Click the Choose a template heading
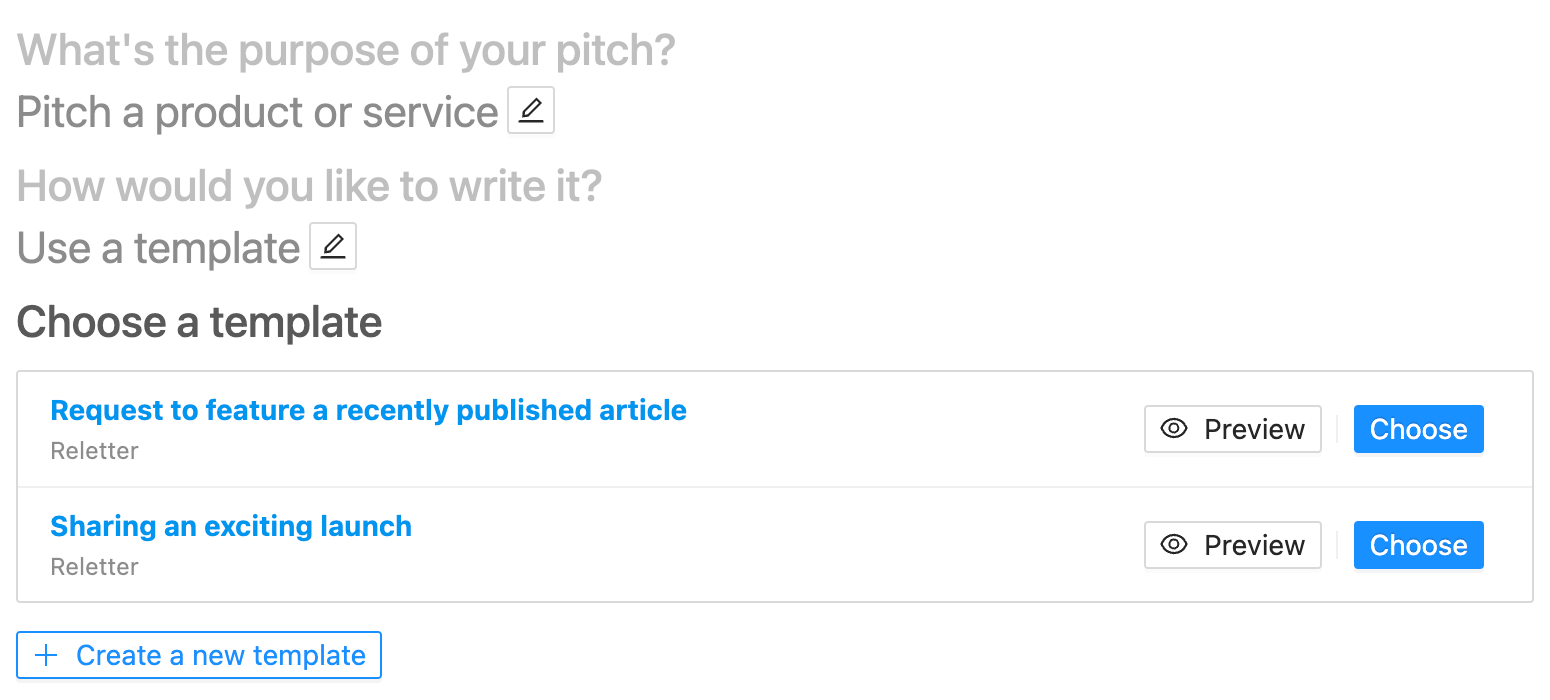 199,322
